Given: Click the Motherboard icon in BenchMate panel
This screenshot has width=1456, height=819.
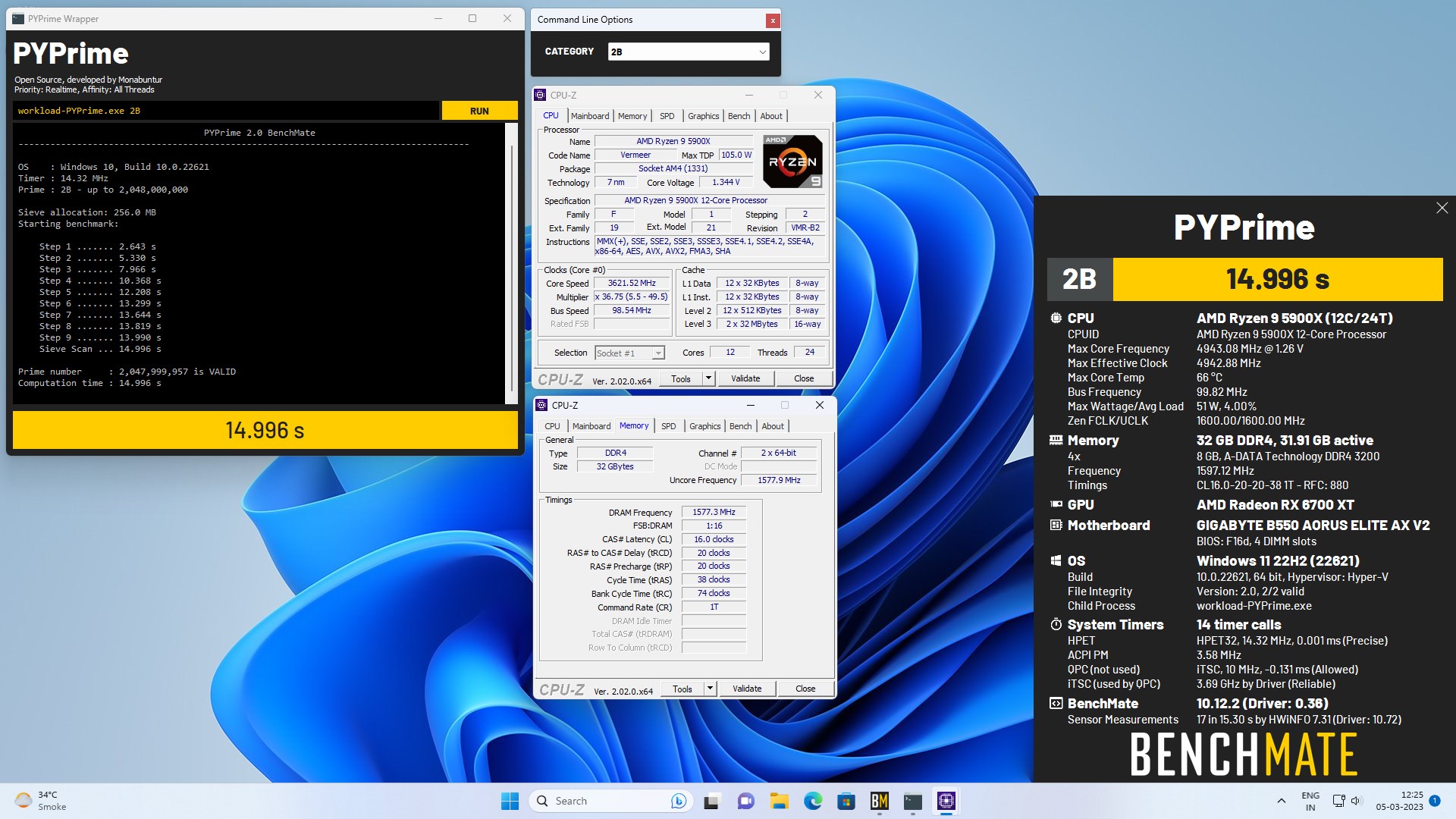Looking at the screenshot, I should point(1056,525).
